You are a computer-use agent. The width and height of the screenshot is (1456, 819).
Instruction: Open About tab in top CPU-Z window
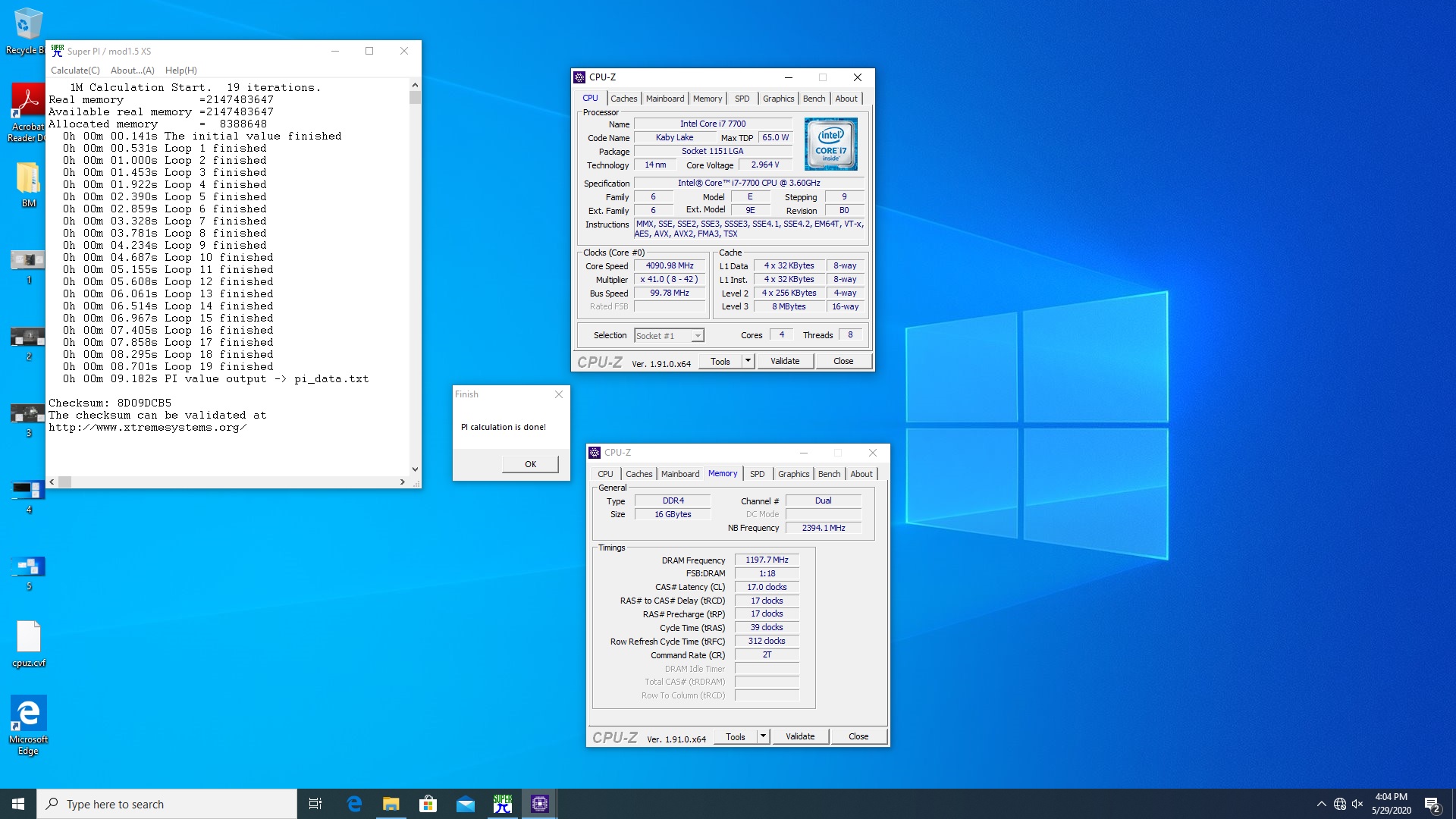(846, 99)
